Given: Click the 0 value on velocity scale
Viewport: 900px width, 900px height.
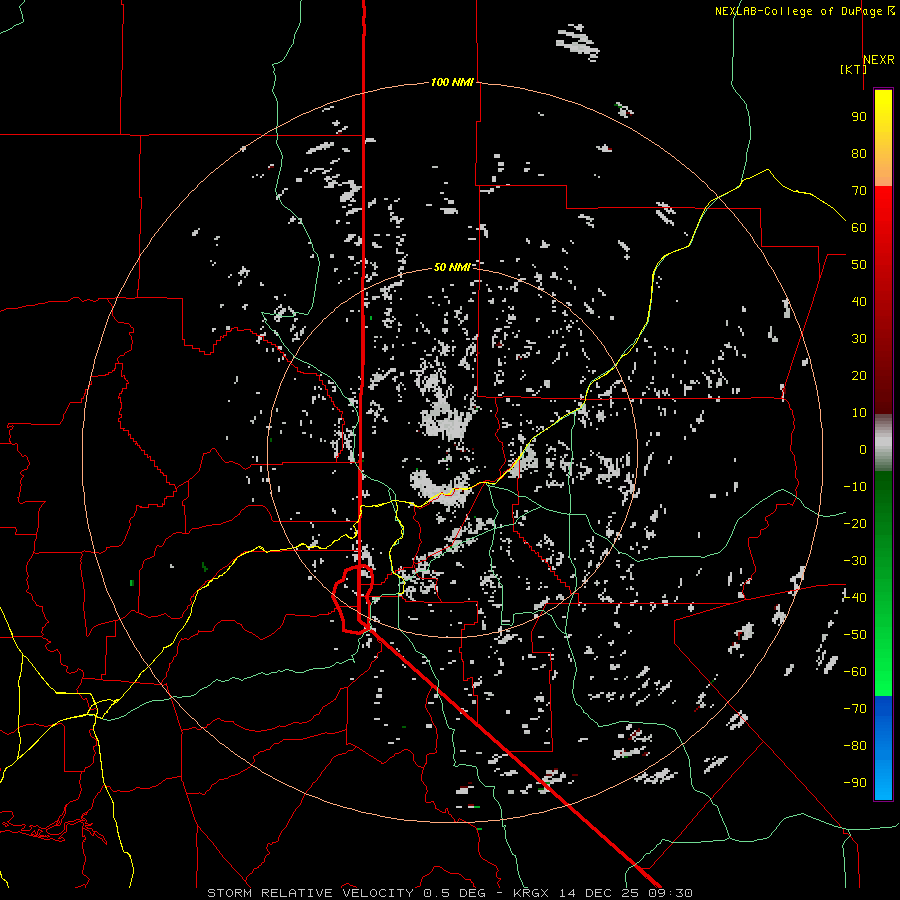Looking at the screenshot, I should point(863,450).
